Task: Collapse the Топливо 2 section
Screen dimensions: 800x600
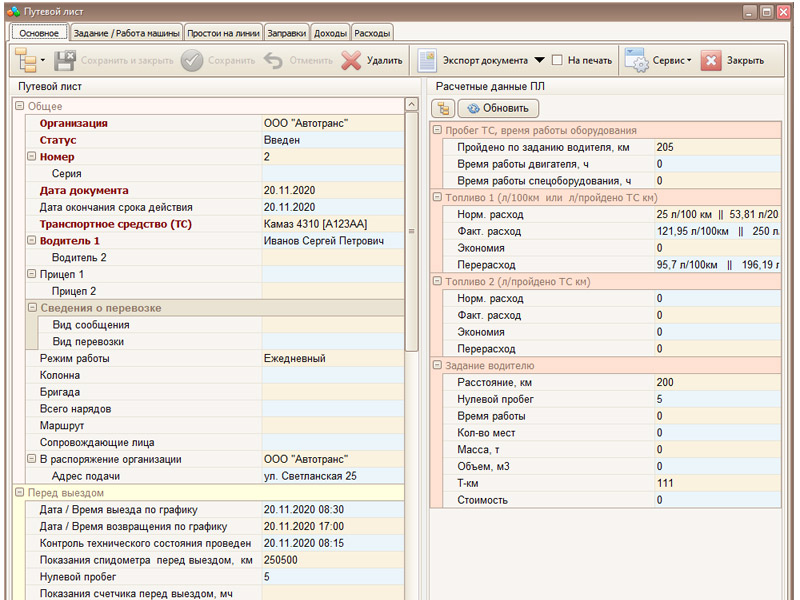Action: [x=437, y=281]
